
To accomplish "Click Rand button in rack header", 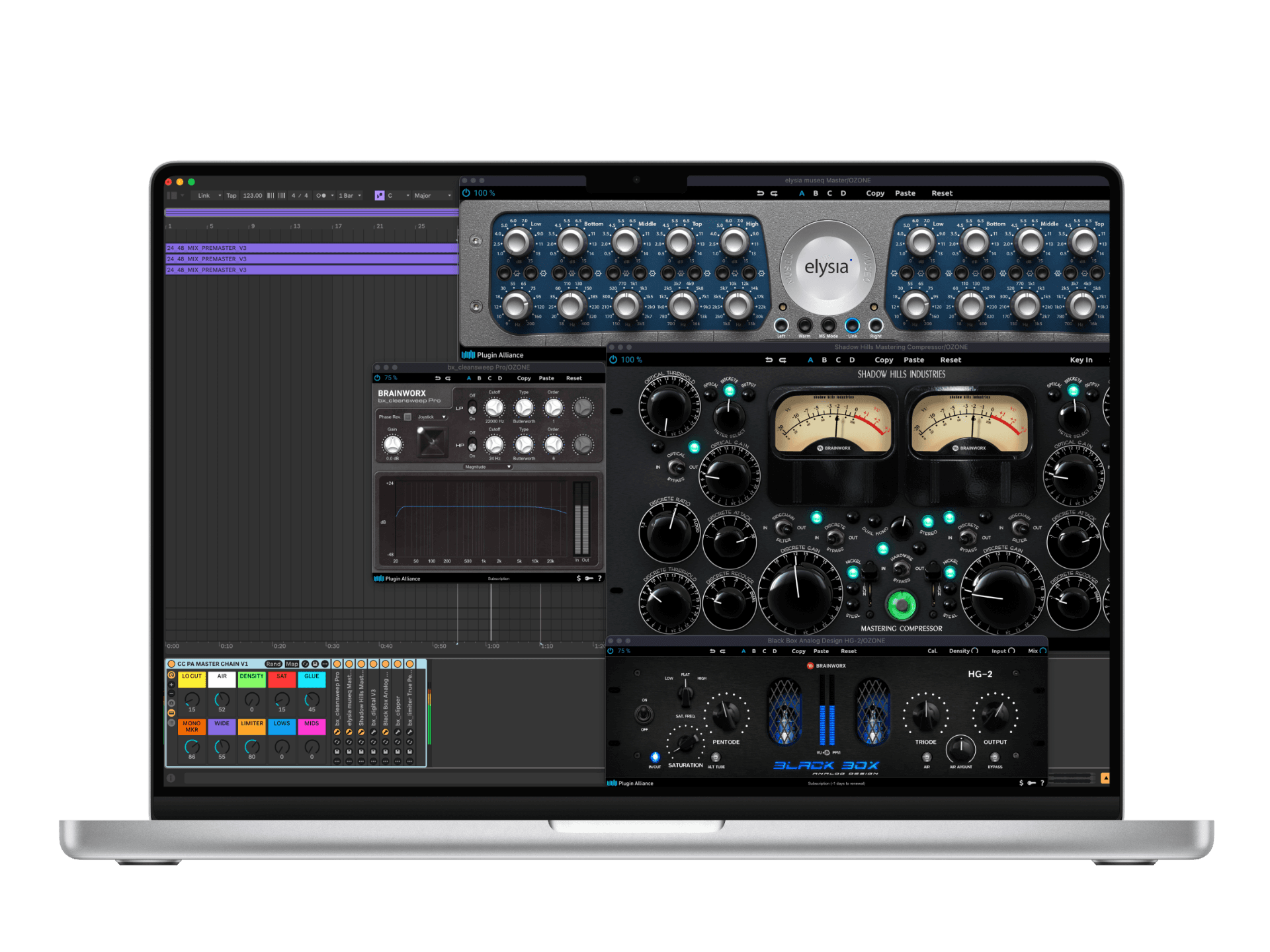I will pyautogui.click(x=273, y=664).
